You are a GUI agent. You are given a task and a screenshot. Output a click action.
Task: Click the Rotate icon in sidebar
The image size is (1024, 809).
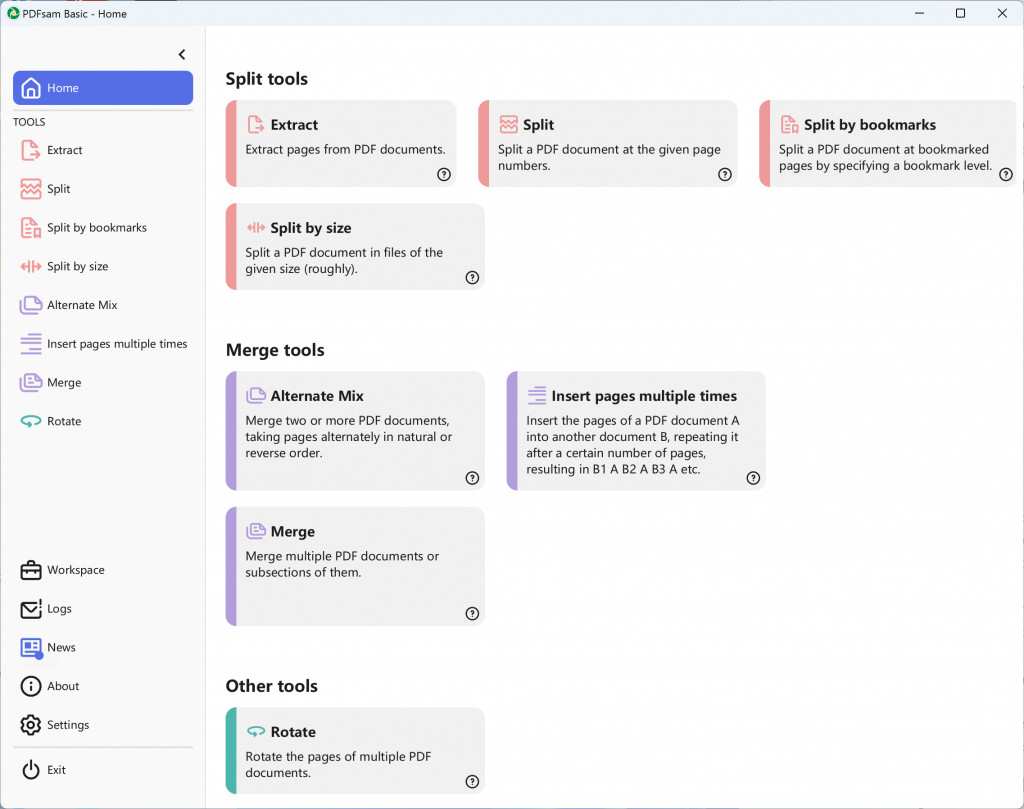tap(31, 421)
